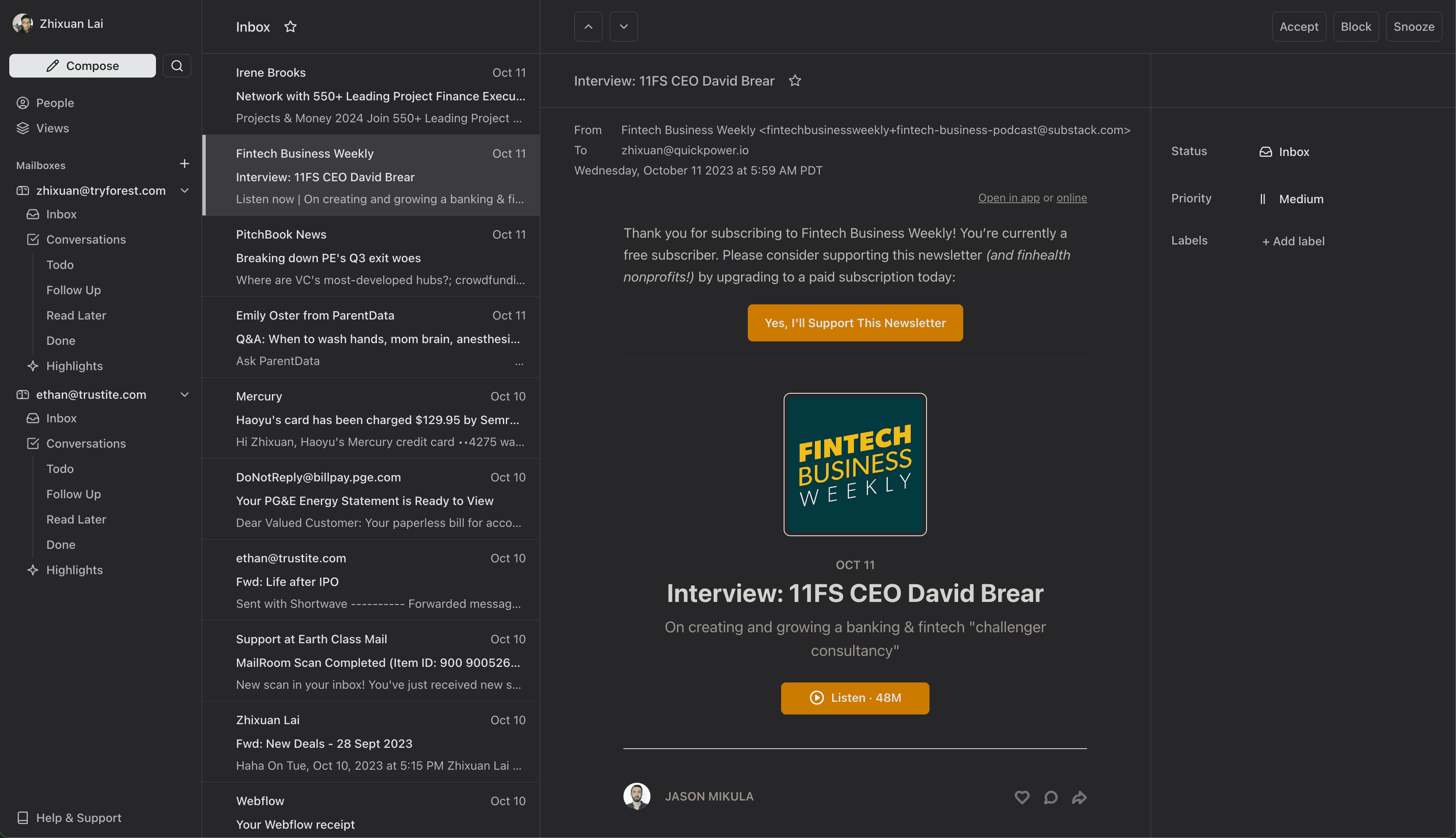The height and width of the screenshot is (838, 1456).
Task: Open comments with speech bubble icon
Action: coord(1050,797)
